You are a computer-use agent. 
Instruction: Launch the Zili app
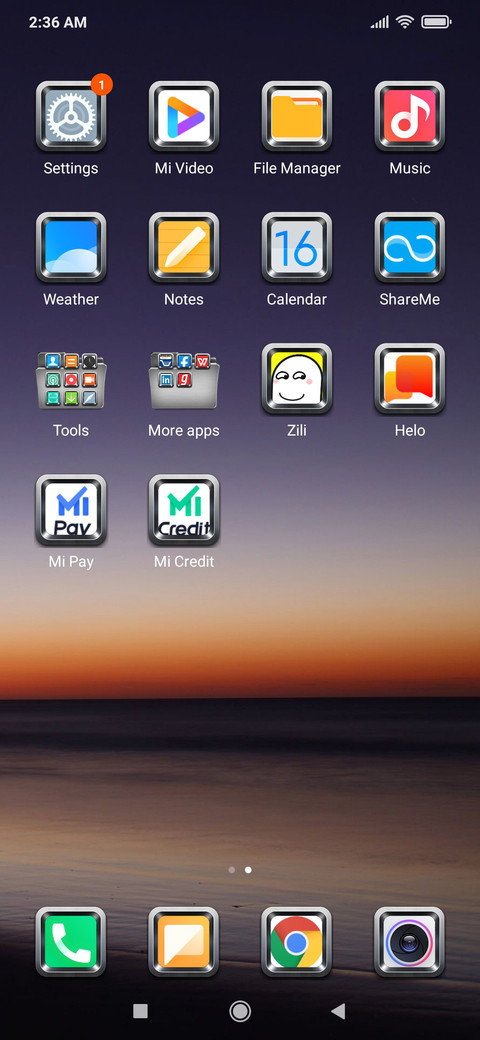296,379
